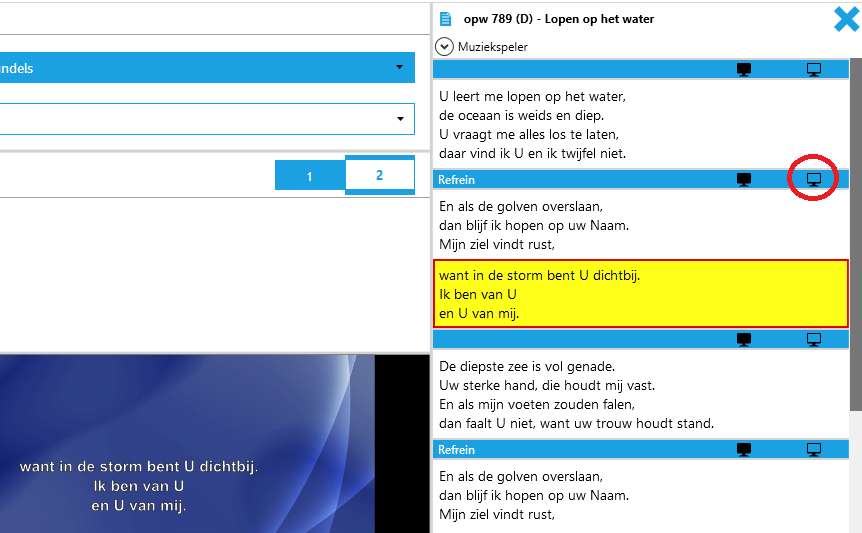Open the empty white dropdown below the blue one
Viewport: 862px width, 533px height.
click(207, 119)
